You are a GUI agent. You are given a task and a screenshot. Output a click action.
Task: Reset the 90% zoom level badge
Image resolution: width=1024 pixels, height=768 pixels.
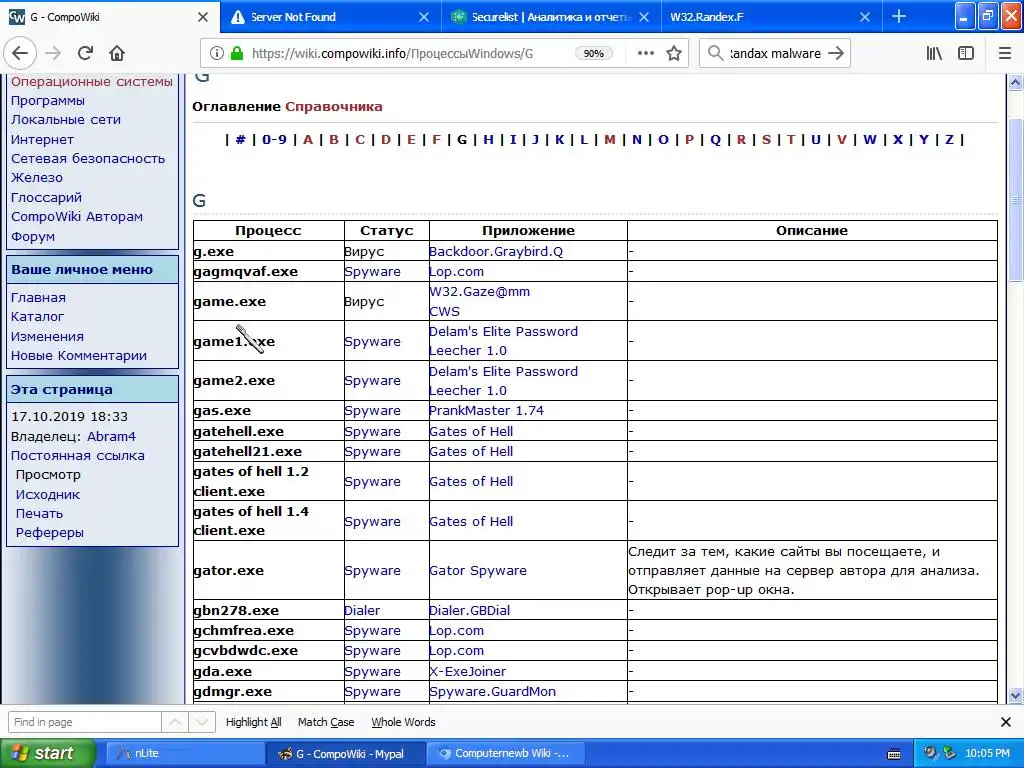tap(594, 54)
